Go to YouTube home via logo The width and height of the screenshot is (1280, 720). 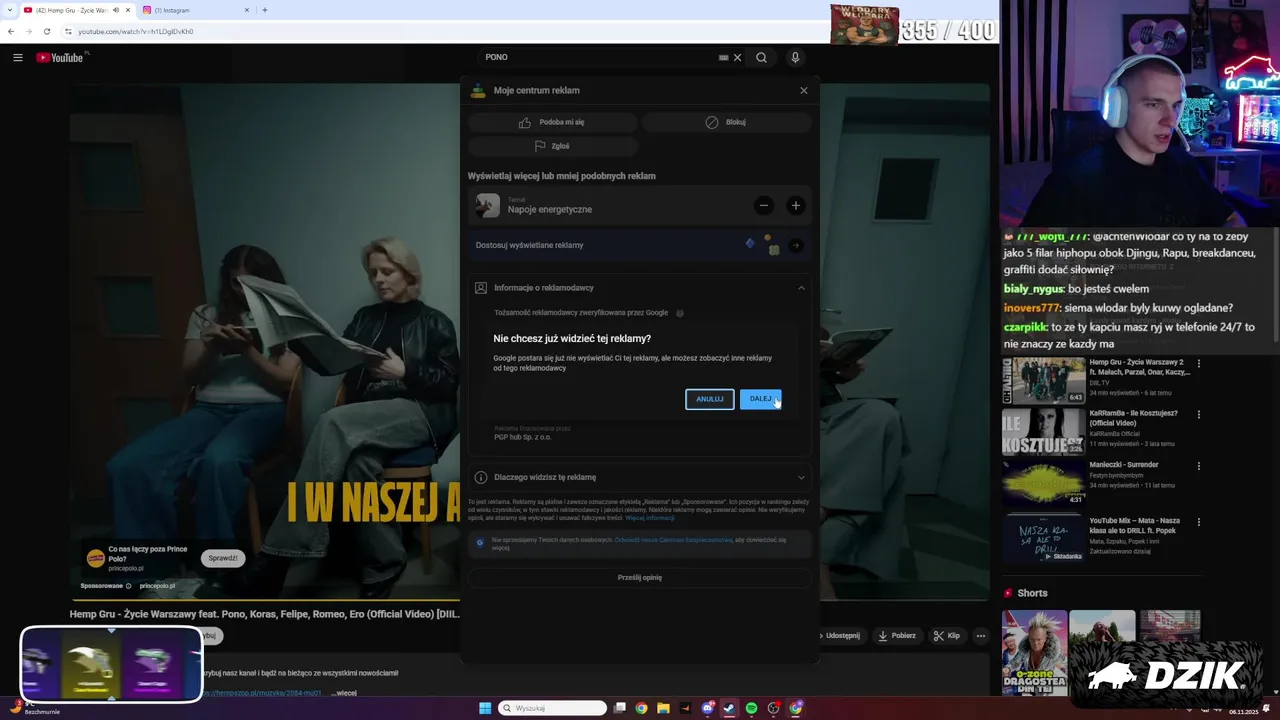(60, 57)
